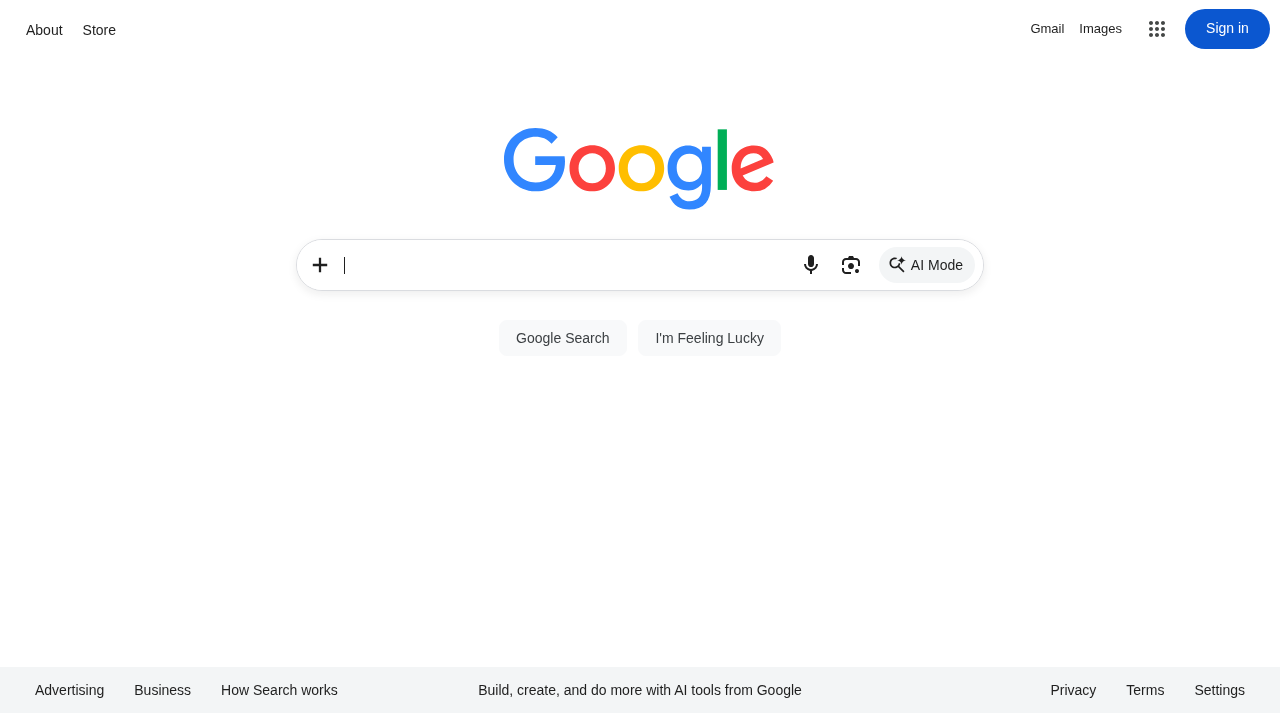Screen dimensions: 1280x713
Task: Open the Advertising footer link
Action: (x=69, y=690)
